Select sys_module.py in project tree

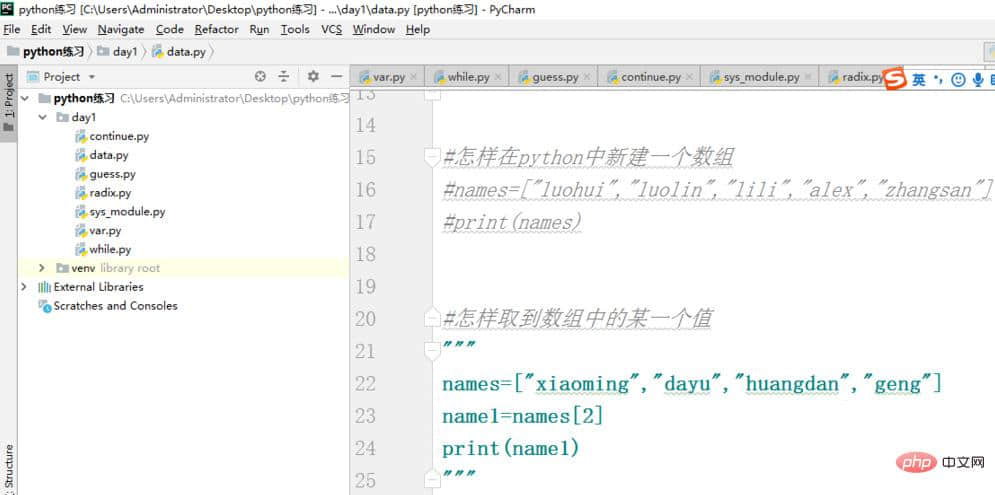pyautogui.click(x=127, y=211)
